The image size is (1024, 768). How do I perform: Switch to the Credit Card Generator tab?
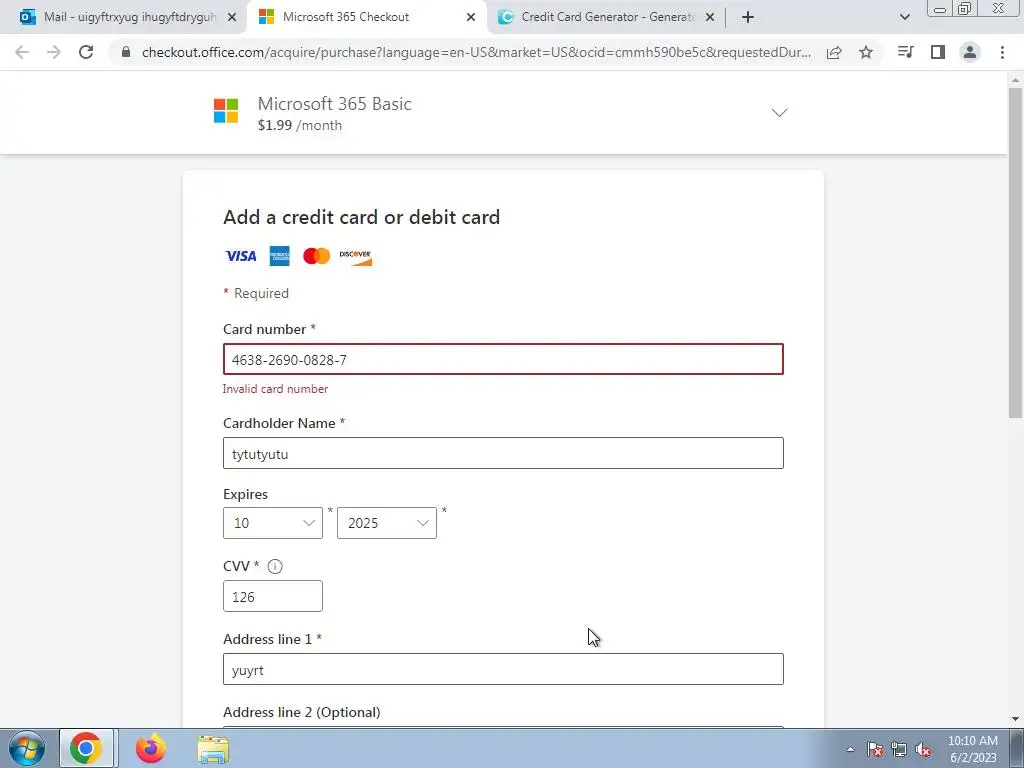pos(606,17)
